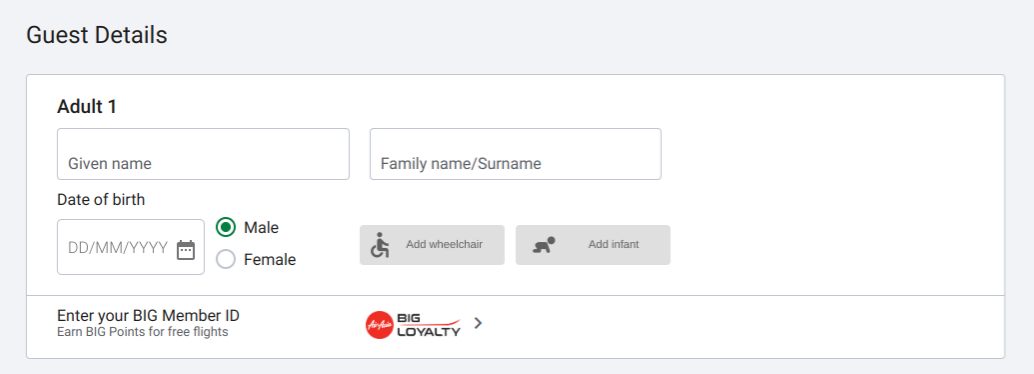Click Earn BIG Points for free flights text

[x=142, y=332]
